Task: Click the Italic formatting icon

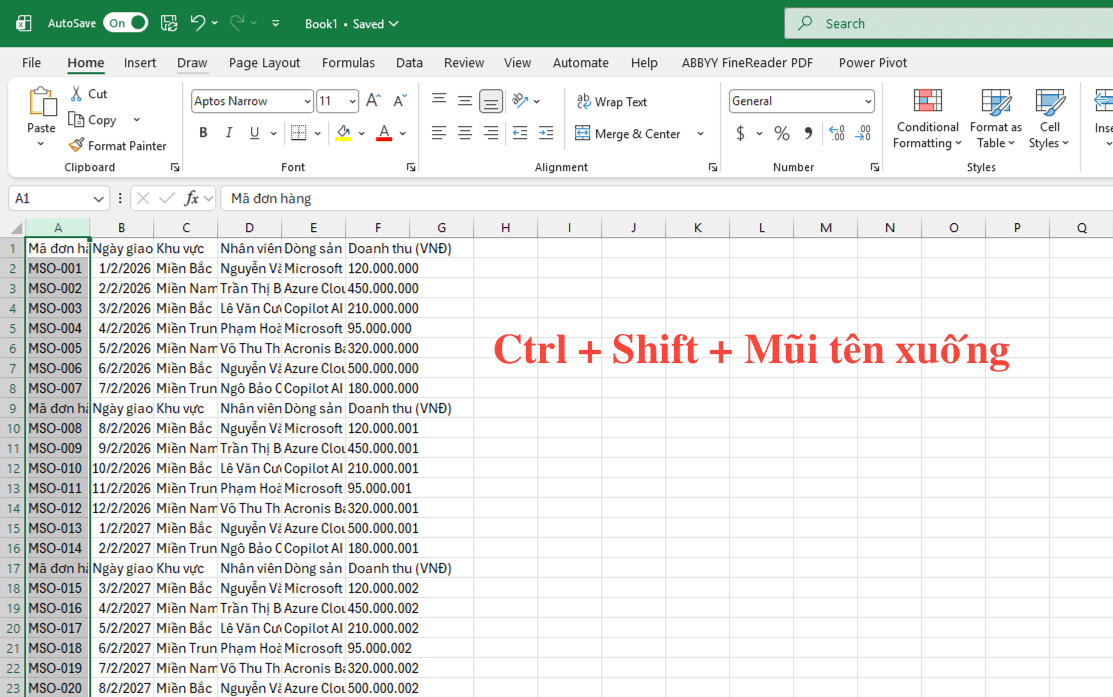Action: tap(229, 133)
